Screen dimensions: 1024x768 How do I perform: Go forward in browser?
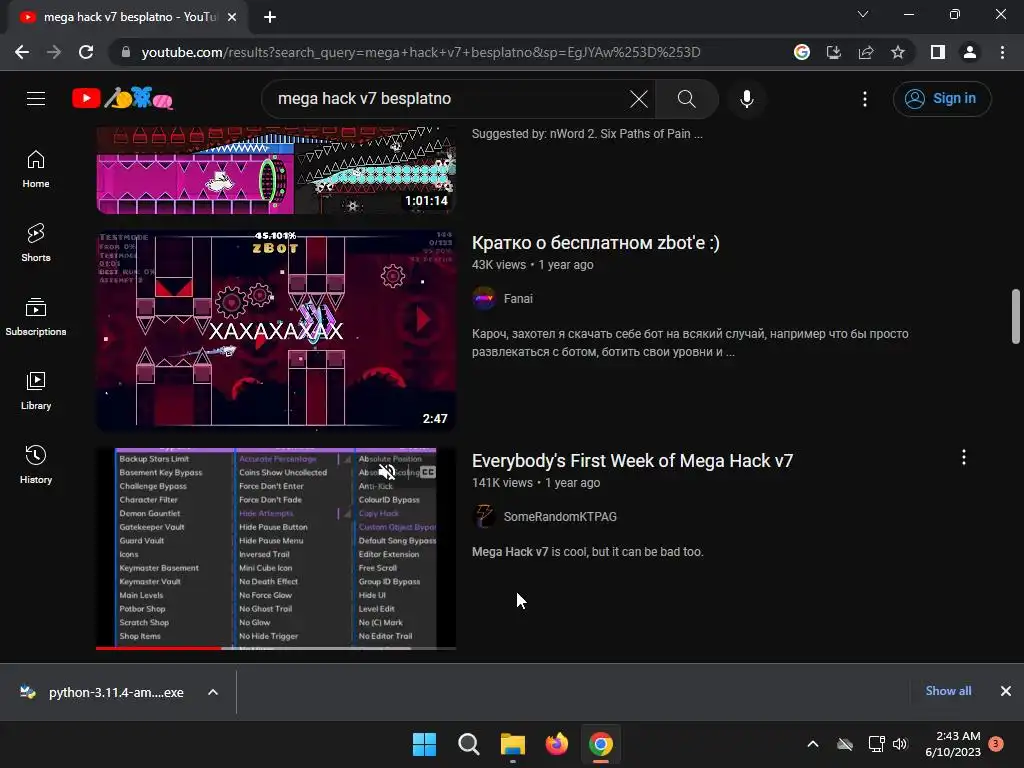(54, 52)
